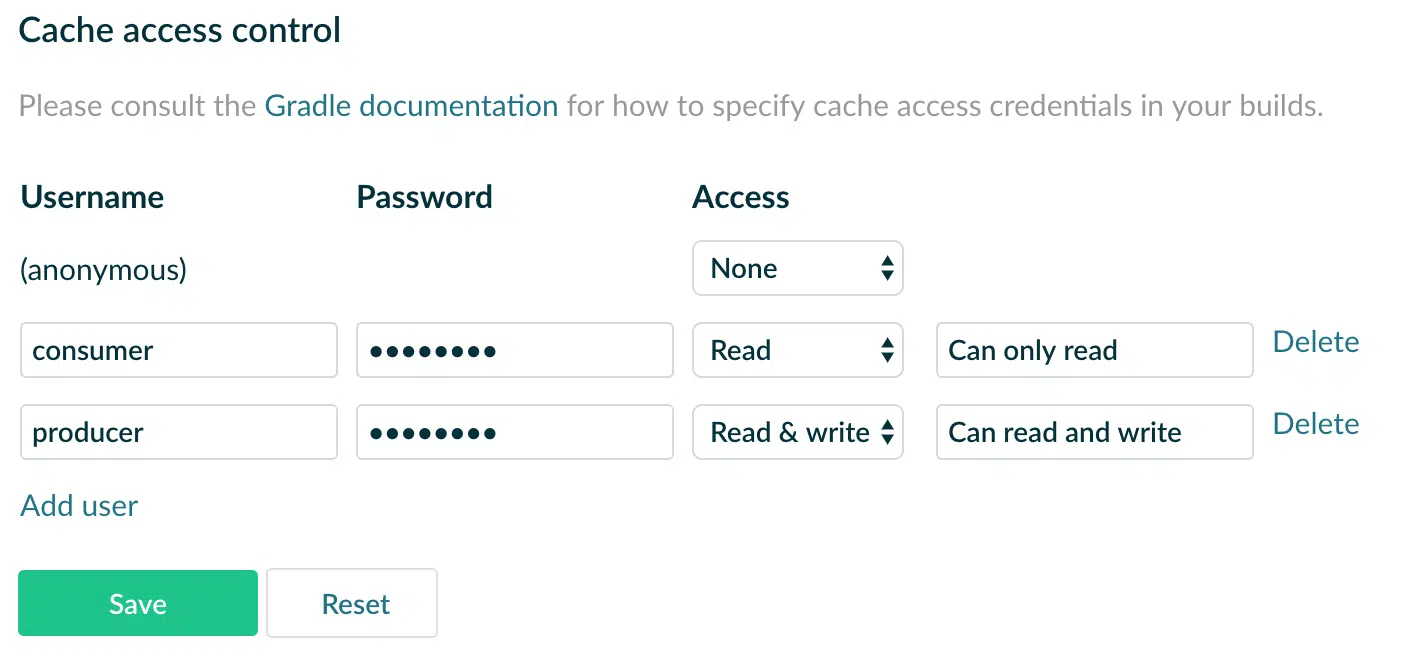This screenshot has height=662, width=1412.
Task: Click the Access column heading
Action: (741, 197)
